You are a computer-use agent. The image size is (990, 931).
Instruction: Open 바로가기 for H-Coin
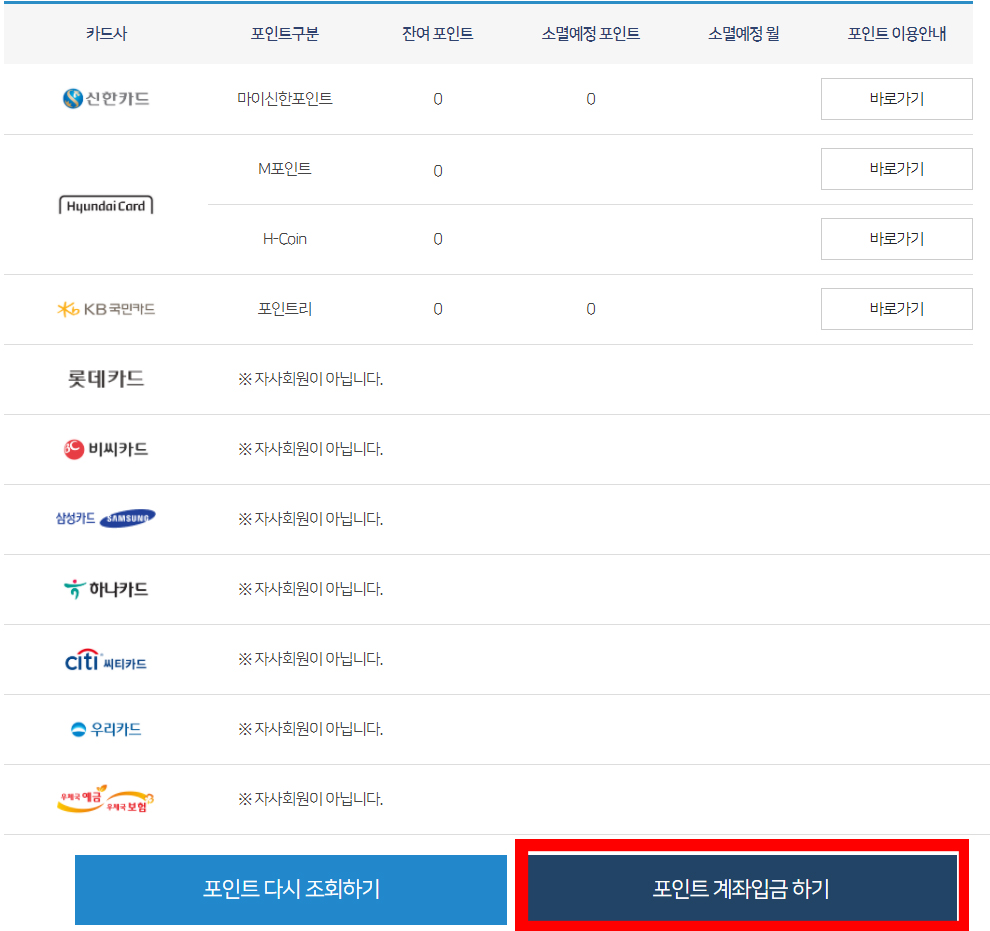(897, 239)
